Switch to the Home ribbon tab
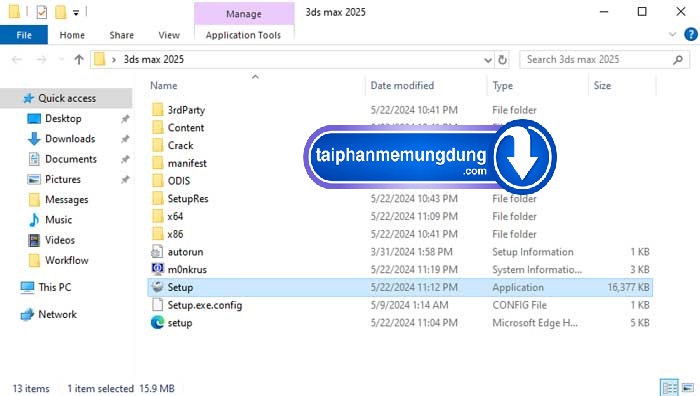700x396 pixels. (72, 35)
